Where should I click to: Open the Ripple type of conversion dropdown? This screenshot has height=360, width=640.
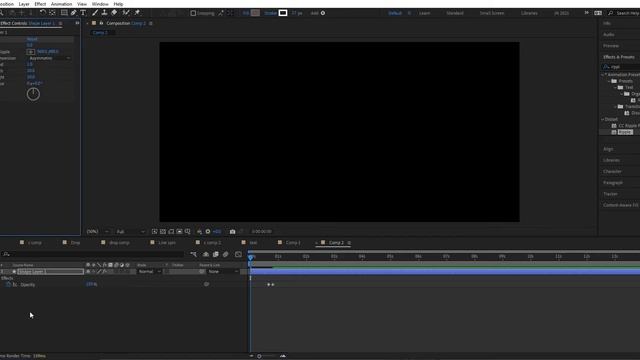click(49, 58)
